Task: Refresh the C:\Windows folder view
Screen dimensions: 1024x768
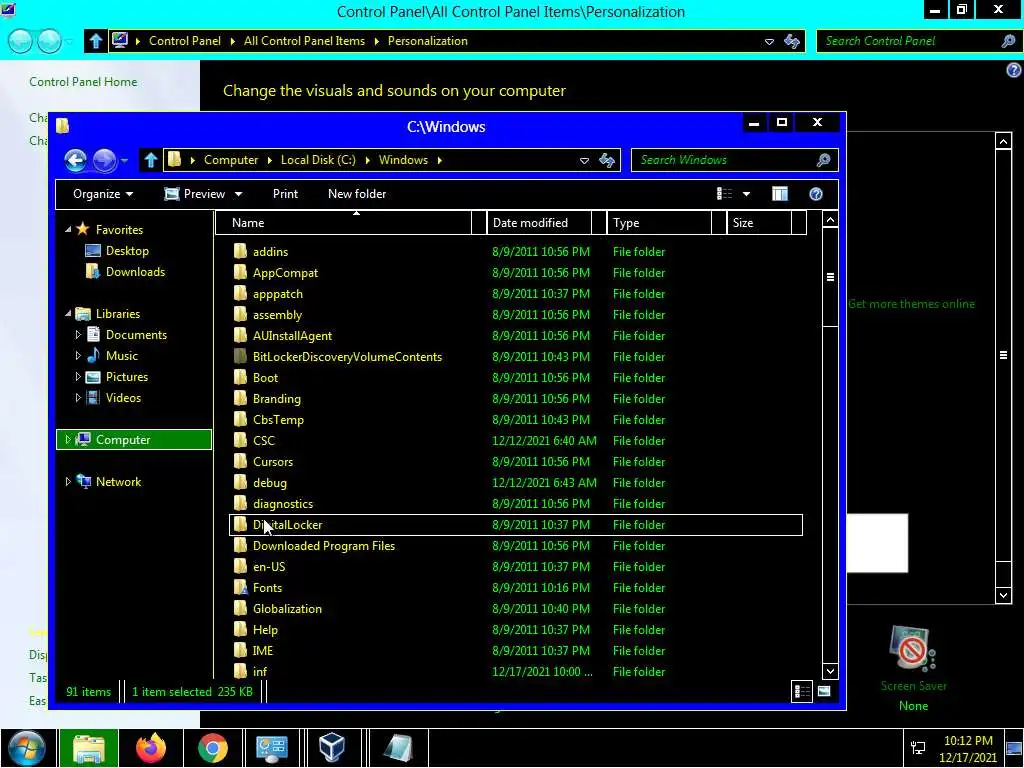Action: pyautogui.click(x=607, y=160)
